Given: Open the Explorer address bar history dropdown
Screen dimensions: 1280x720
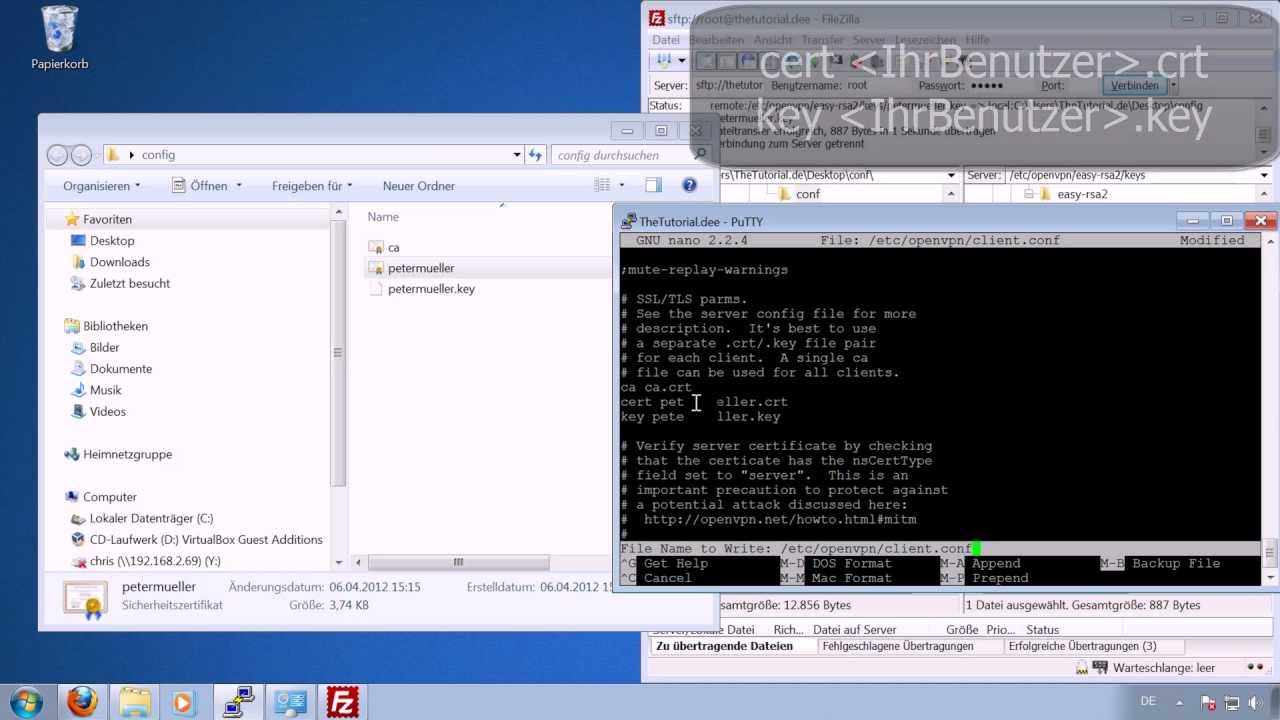Looking at the screenshot, I should [x=517, y=155].
